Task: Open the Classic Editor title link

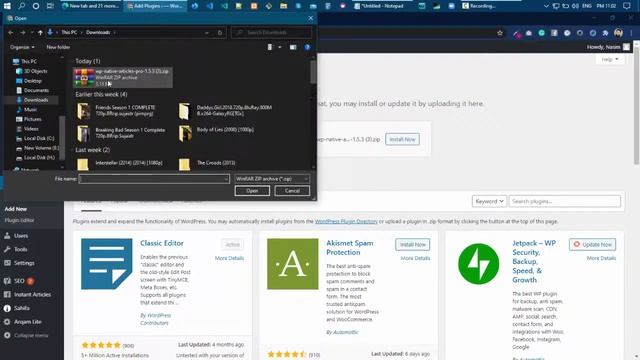Action: click(x=162, y=243)
